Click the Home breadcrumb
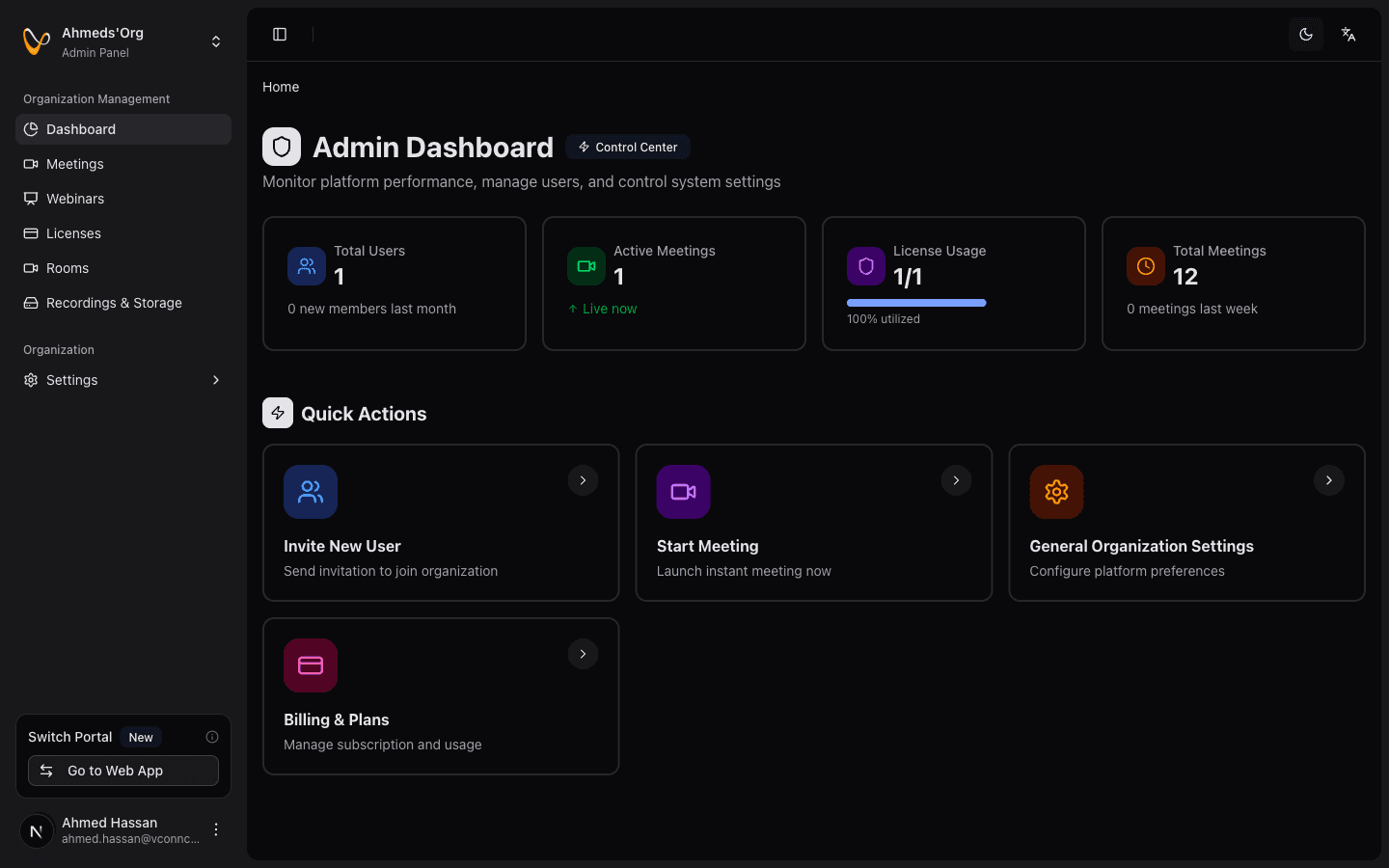This screenshot has height=868, width=1389. [281, 87]
